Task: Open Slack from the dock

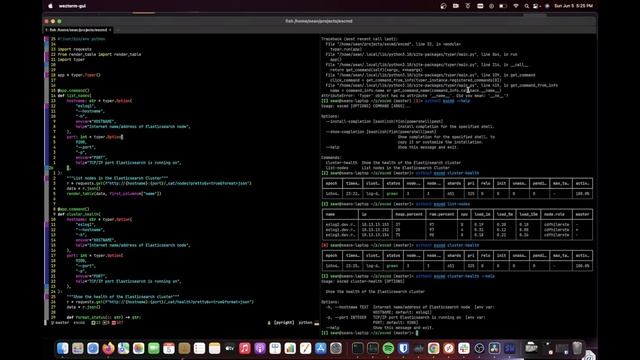Action: (464, 348)
